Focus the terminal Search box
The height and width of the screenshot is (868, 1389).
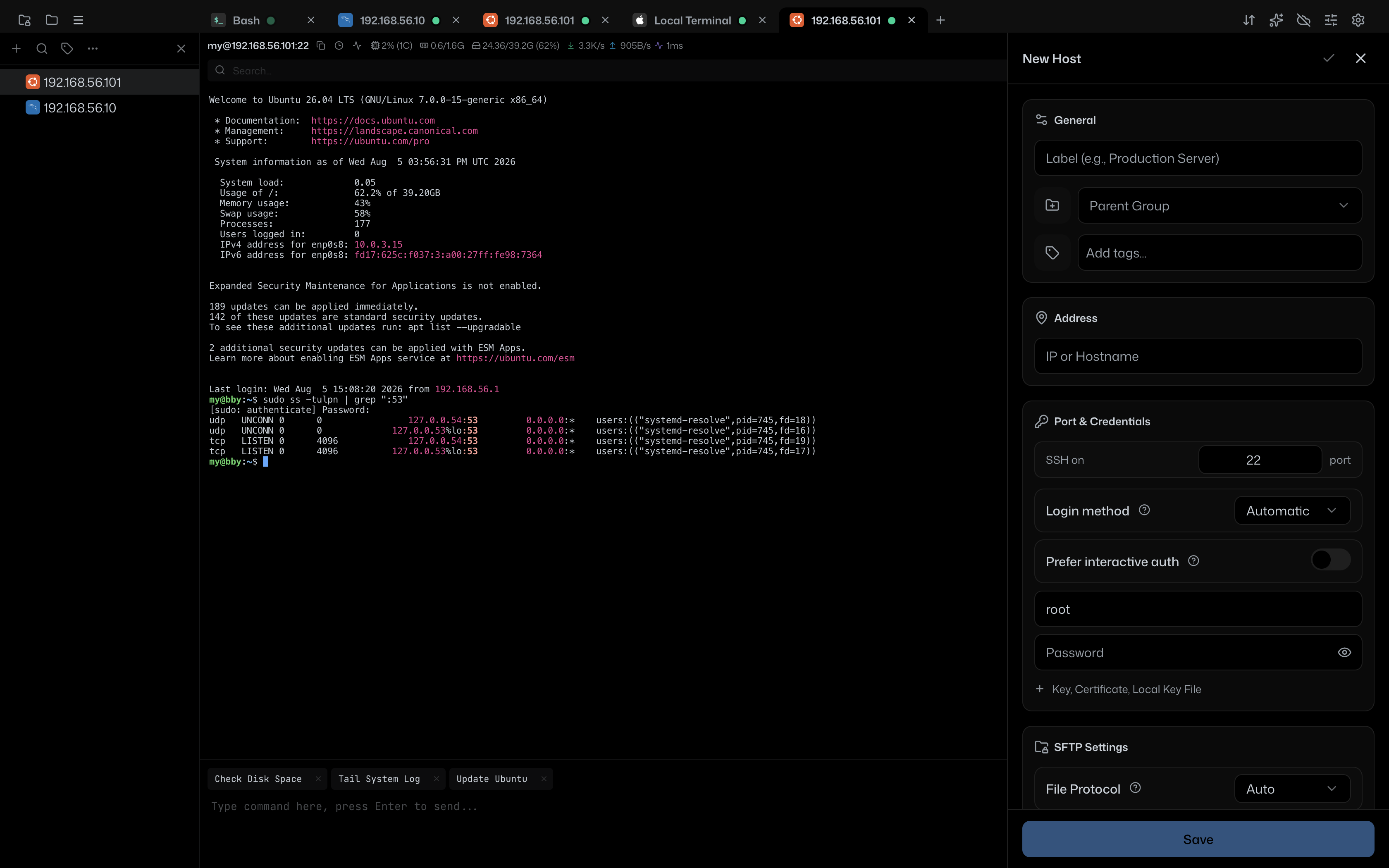point(607,71)
